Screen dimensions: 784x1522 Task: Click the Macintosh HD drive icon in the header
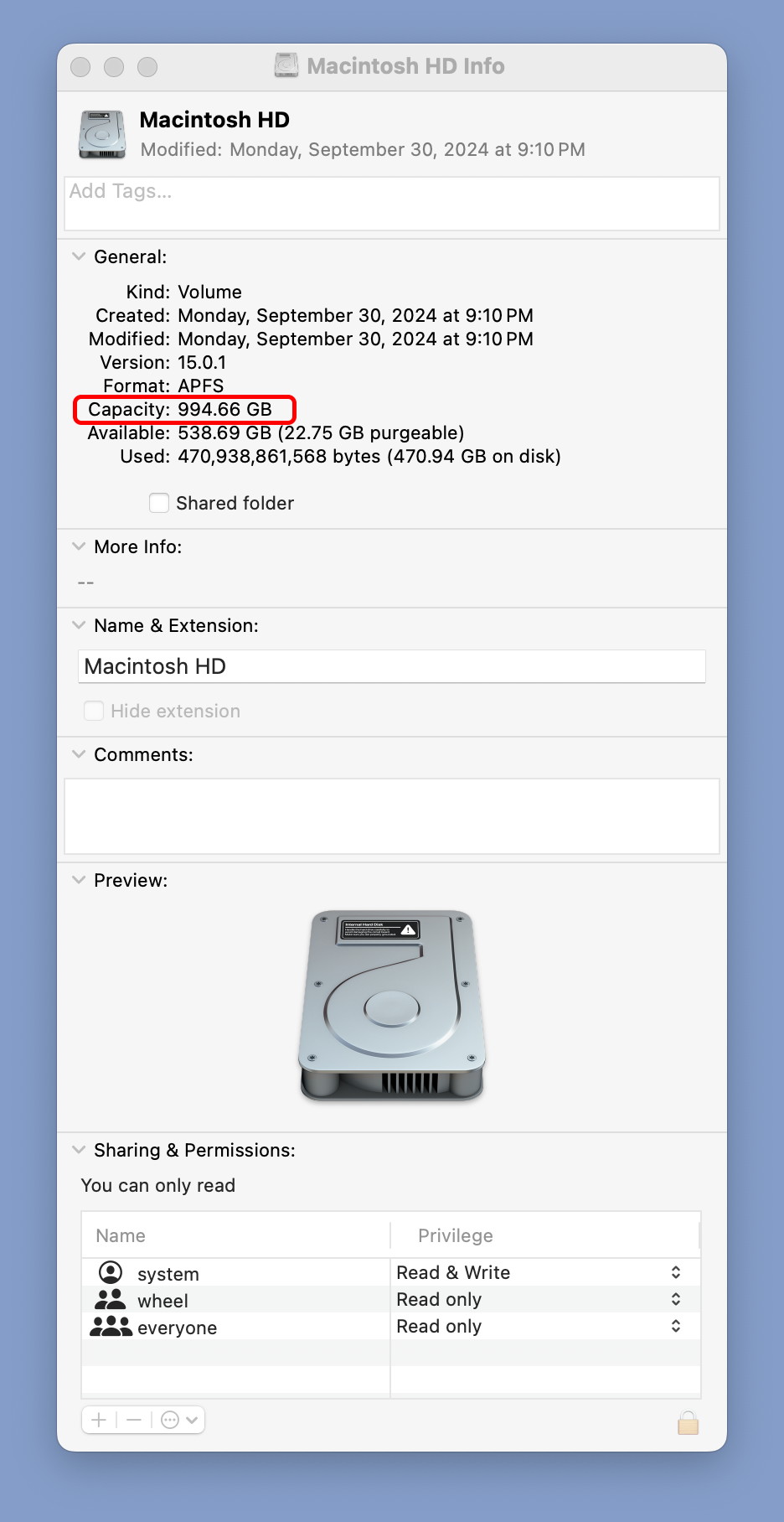102,134
